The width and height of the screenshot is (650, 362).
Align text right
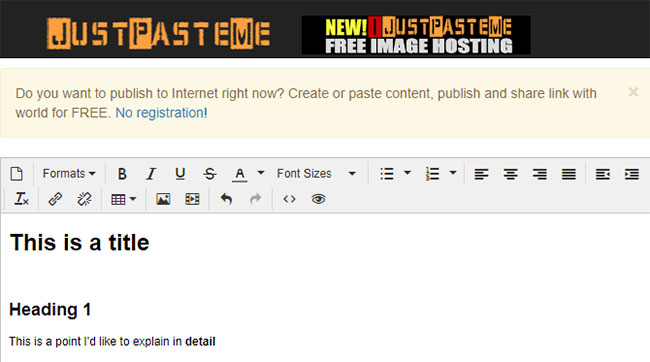click(x=539, y=174)
